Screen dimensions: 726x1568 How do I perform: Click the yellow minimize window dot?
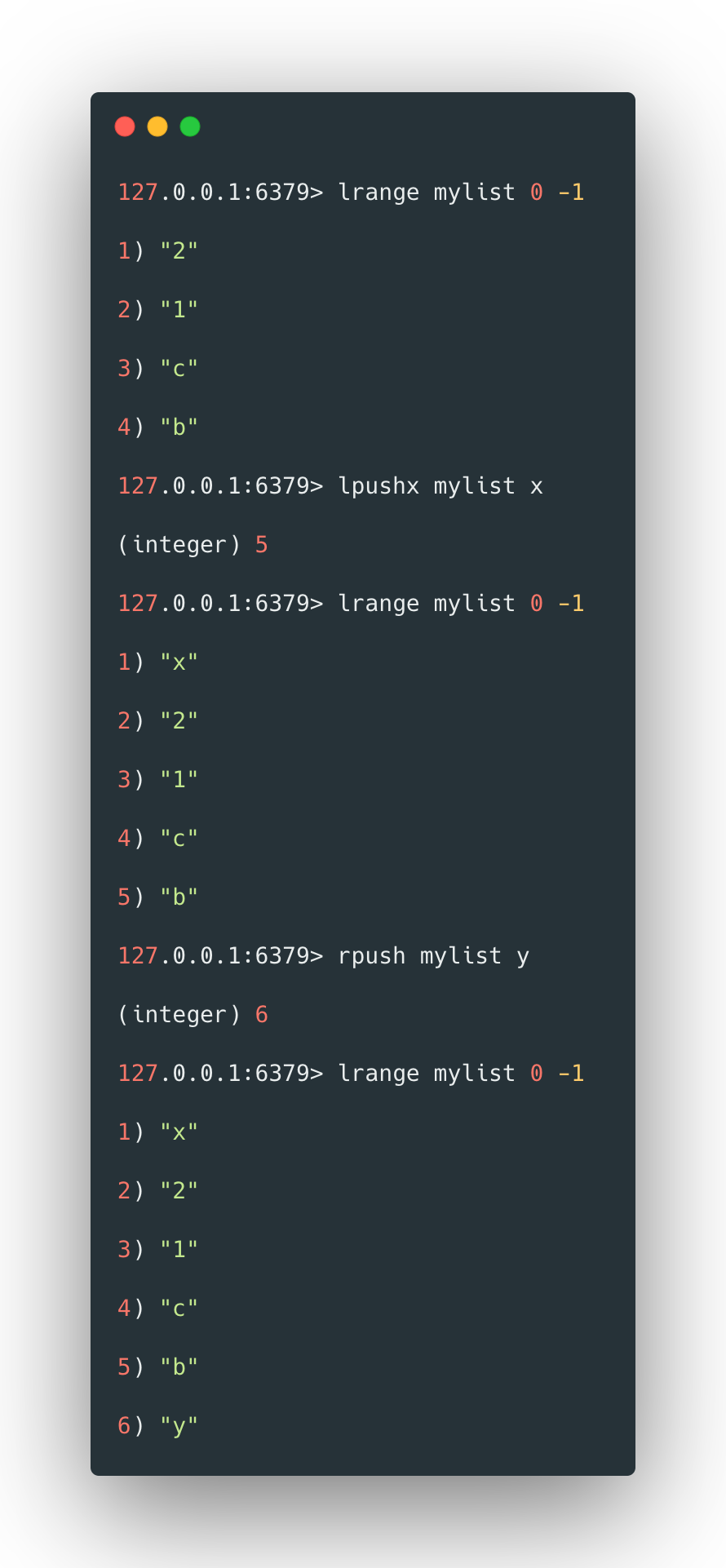click(157, 126)
